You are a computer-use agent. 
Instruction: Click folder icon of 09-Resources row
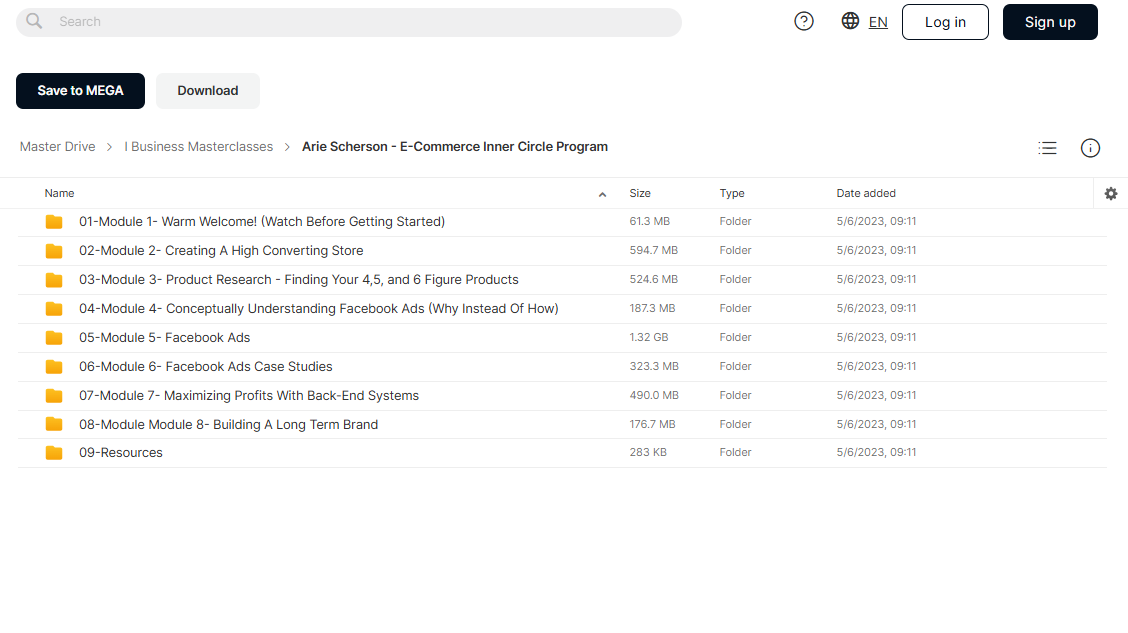coord(54,453)
